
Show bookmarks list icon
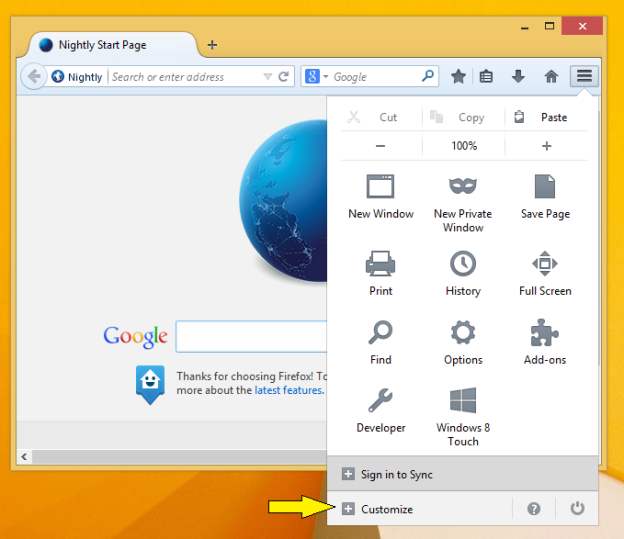(486, 76)
